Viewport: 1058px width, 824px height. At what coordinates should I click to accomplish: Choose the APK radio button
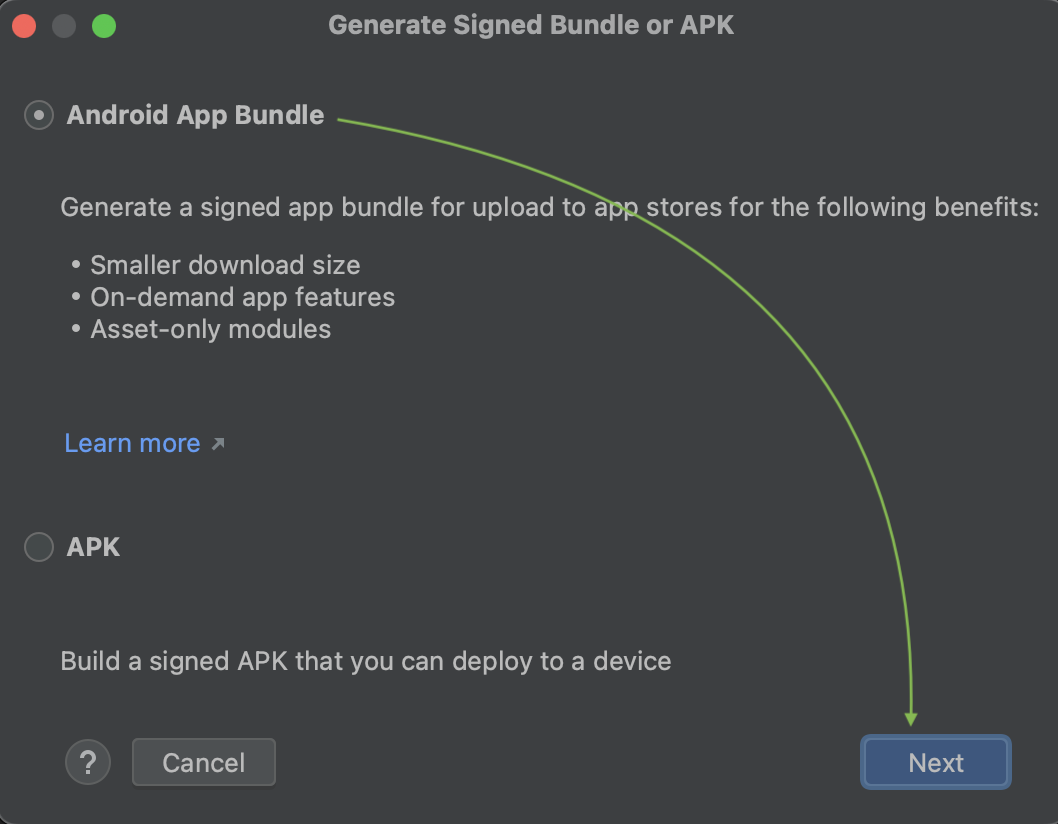click(x=39, y=547)
